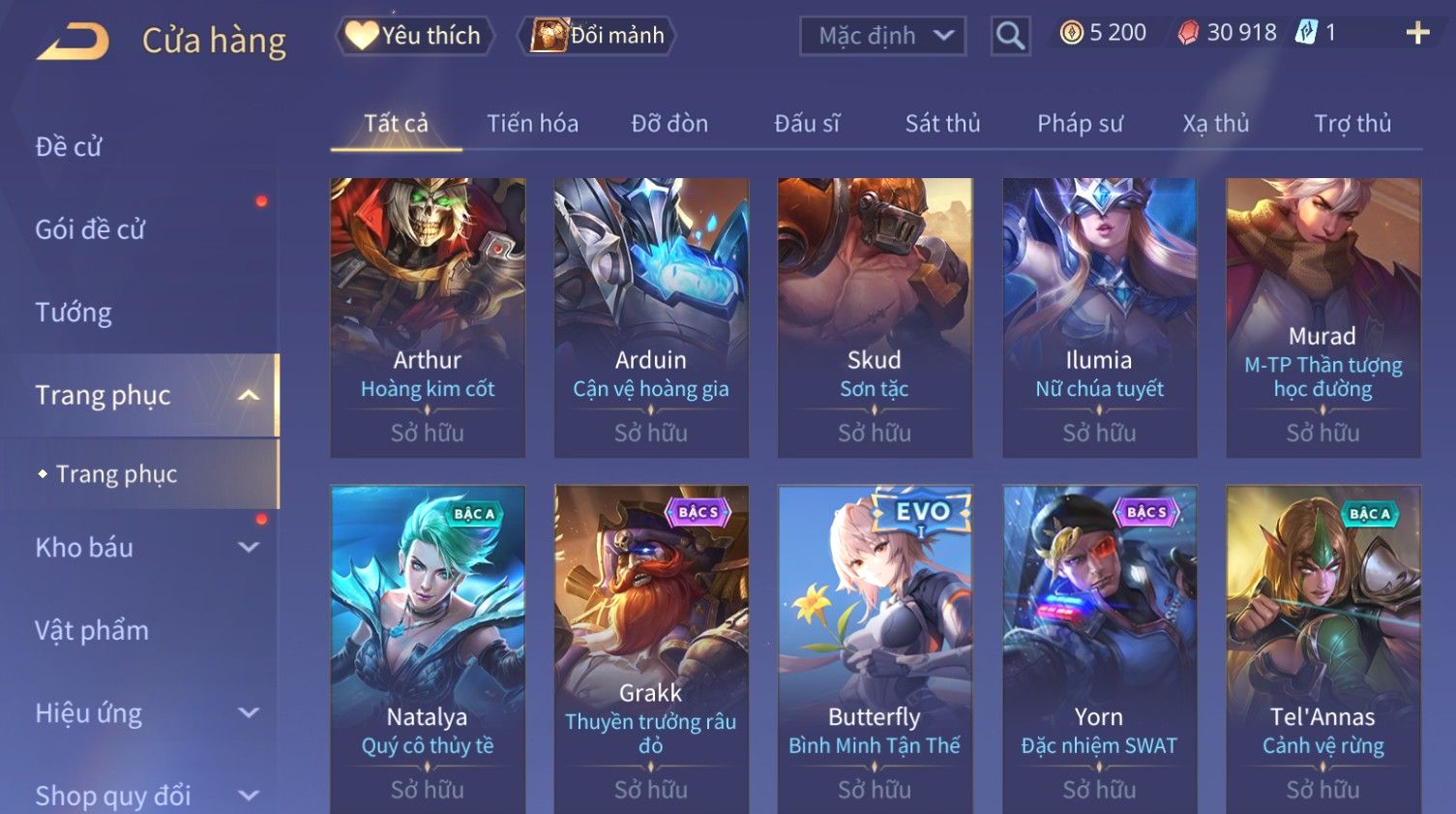Expand the Hiệu ứng sidebar section

(249, 712)
